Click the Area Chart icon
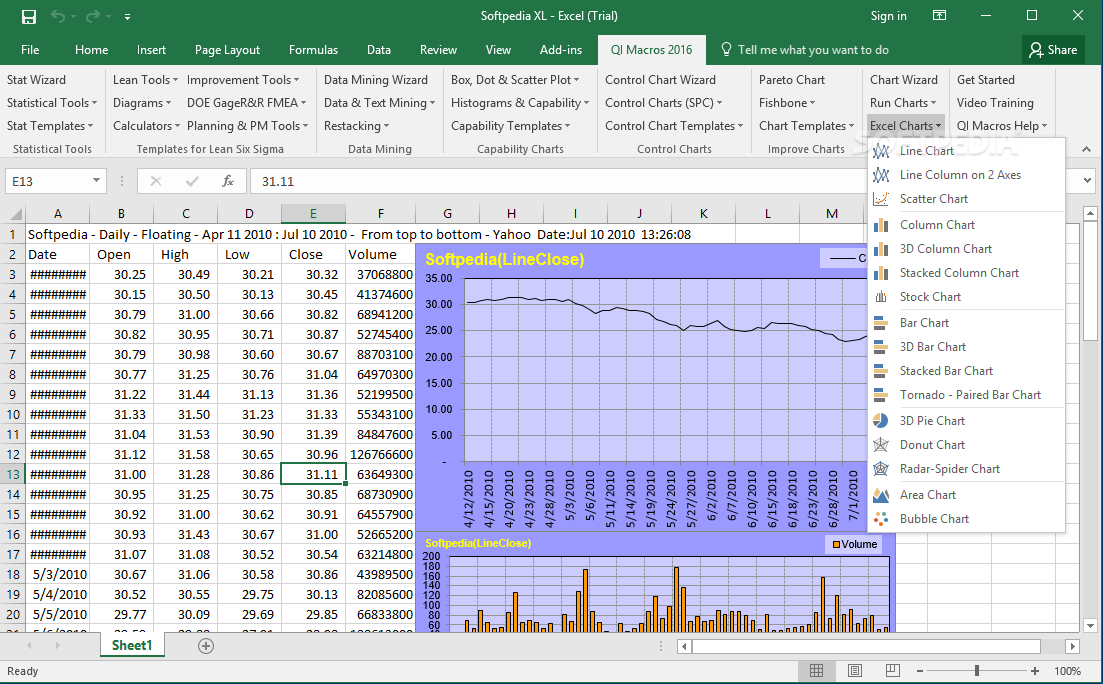 [x=881, y=495]
